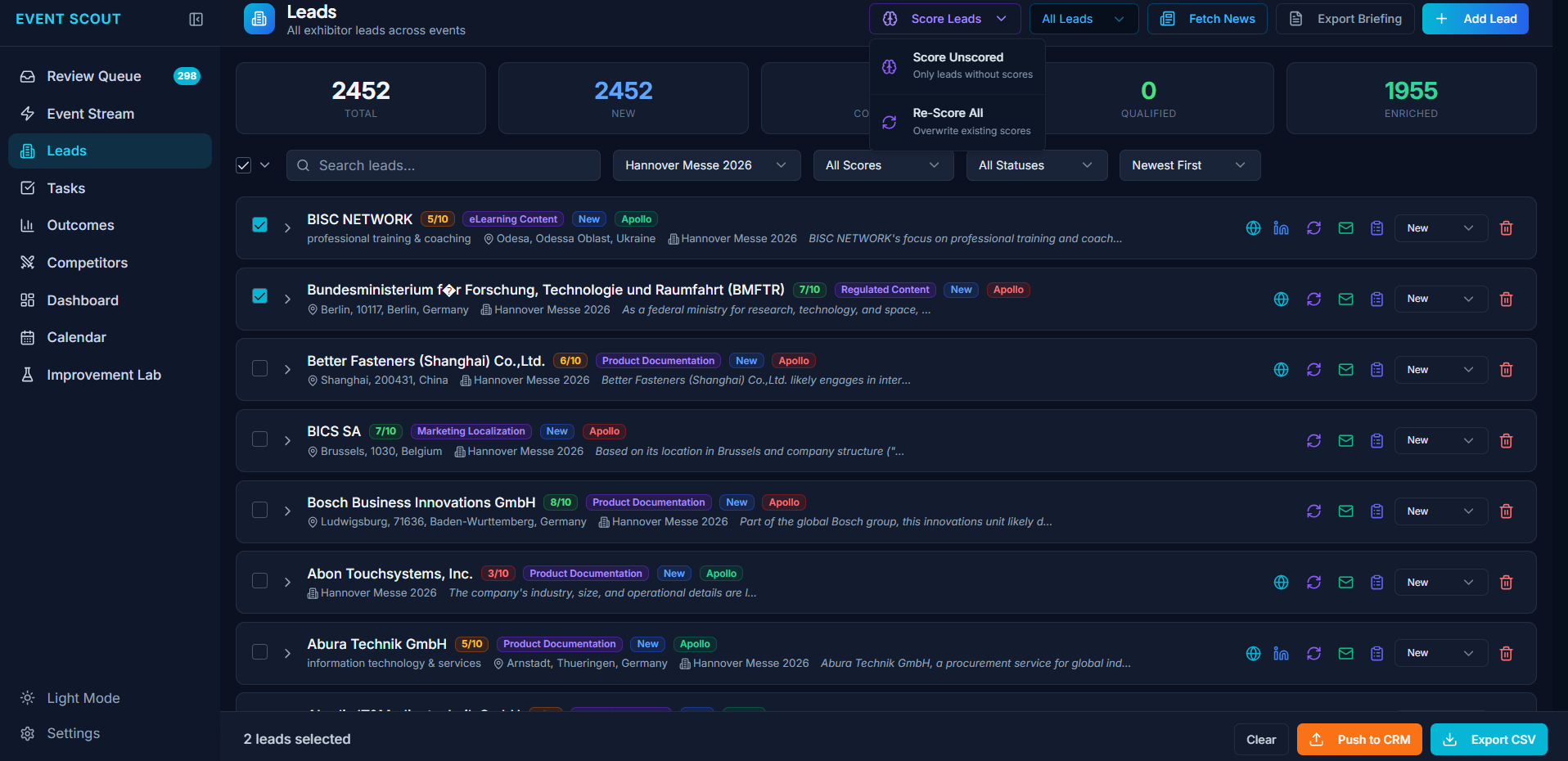Screen dimensions: 1568x761
Task: Click the Search leads input field
Action: (444, 165)
